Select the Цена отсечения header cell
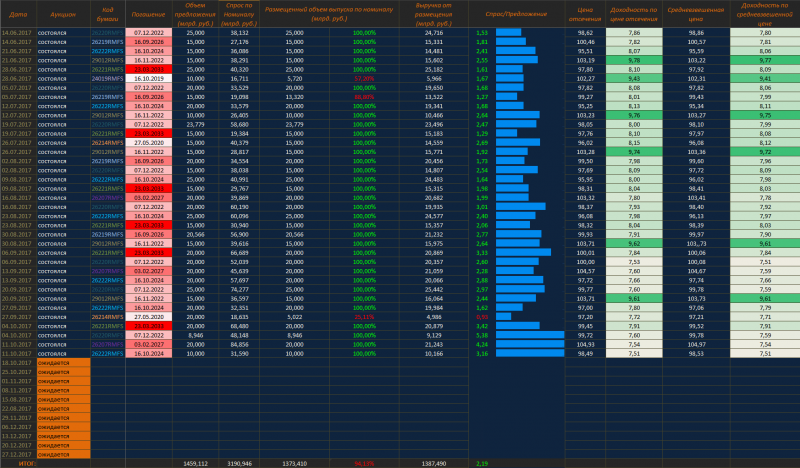 586,15
